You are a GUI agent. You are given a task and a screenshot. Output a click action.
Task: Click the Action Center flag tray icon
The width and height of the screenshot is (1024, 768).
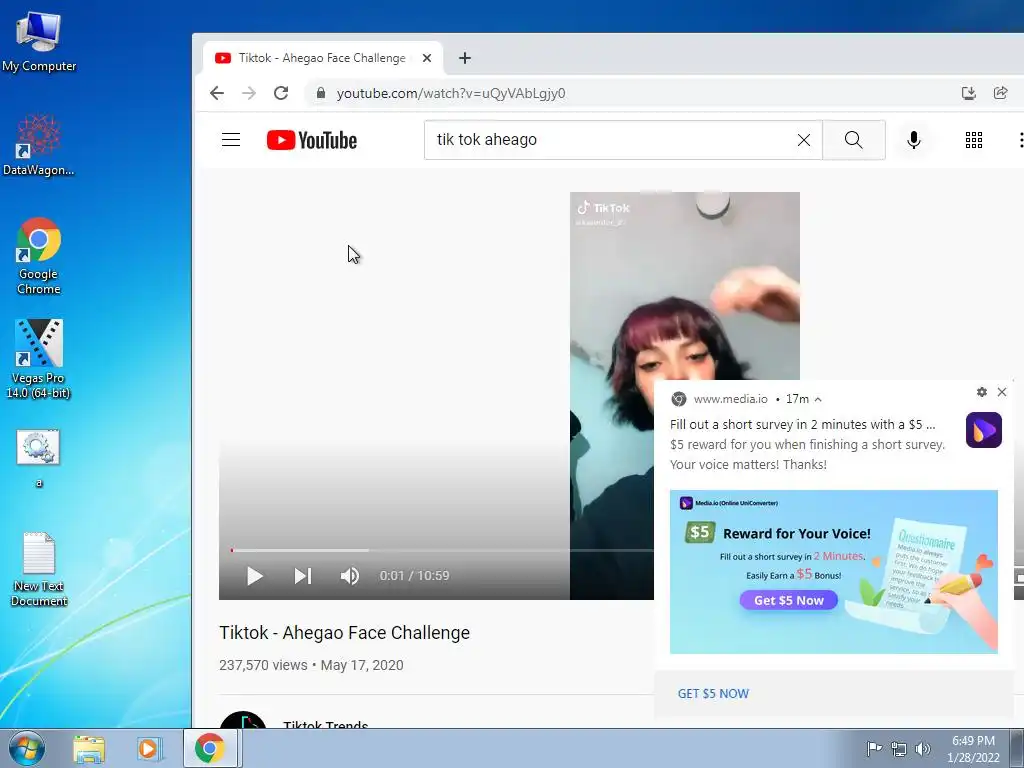click(874, 748)
